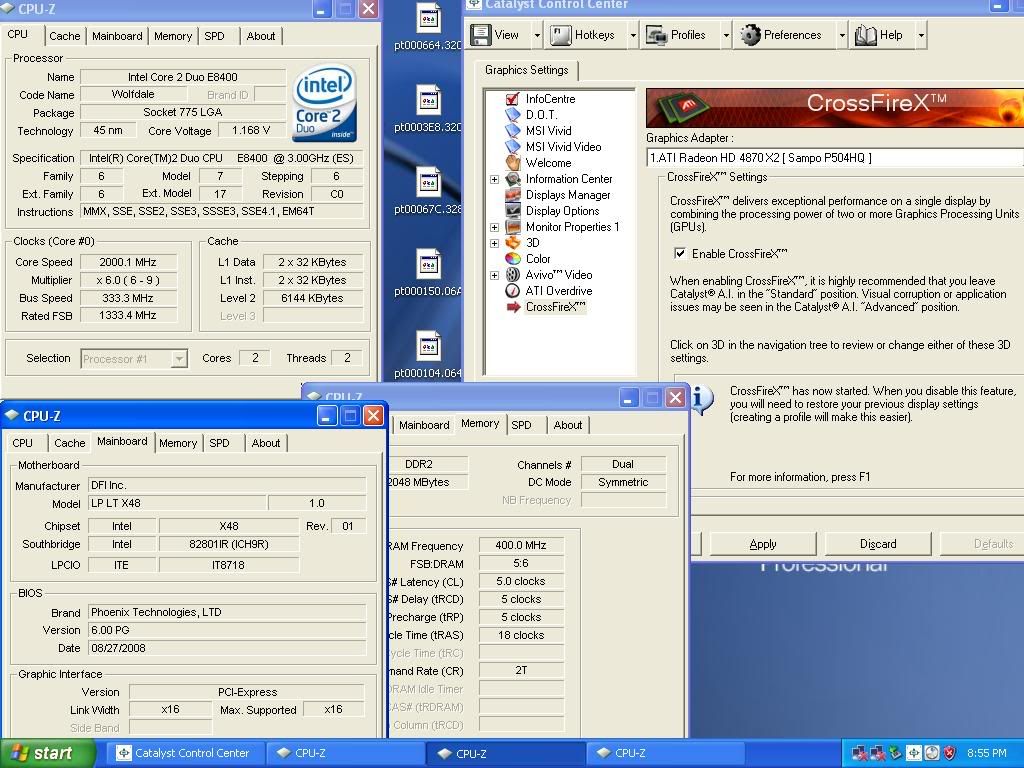Click the Discard button
Screen dimensions: 1024x768
(878, 544)
